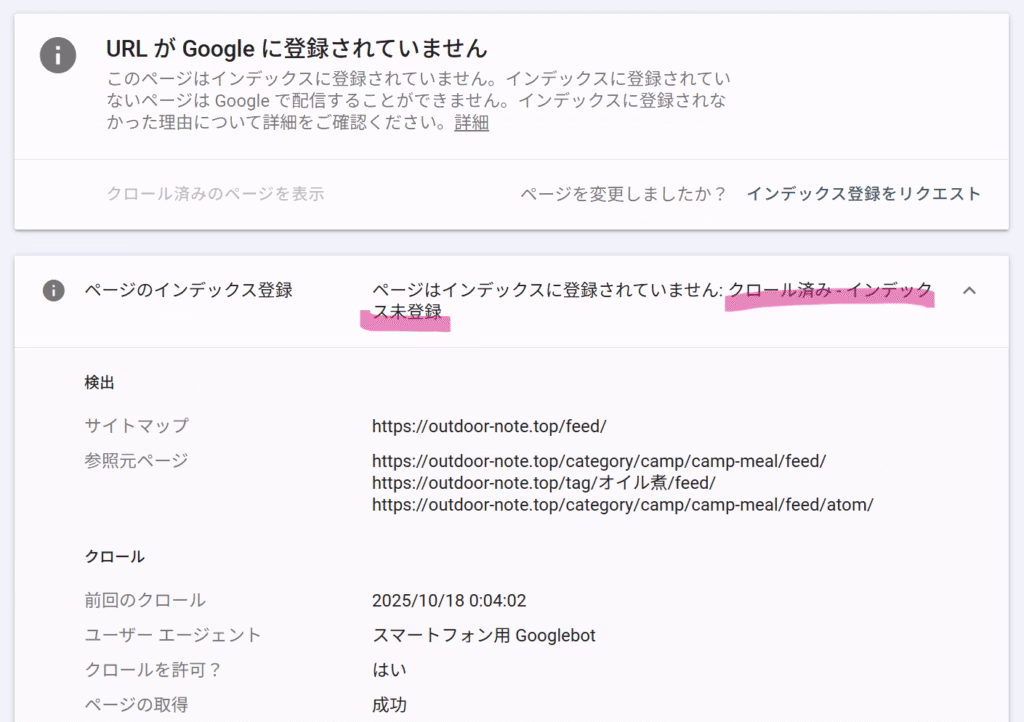This screenshot has width=1024, height=722.
Task: Click the ページのインデックス登録 section header
Action: click(188, 290)
